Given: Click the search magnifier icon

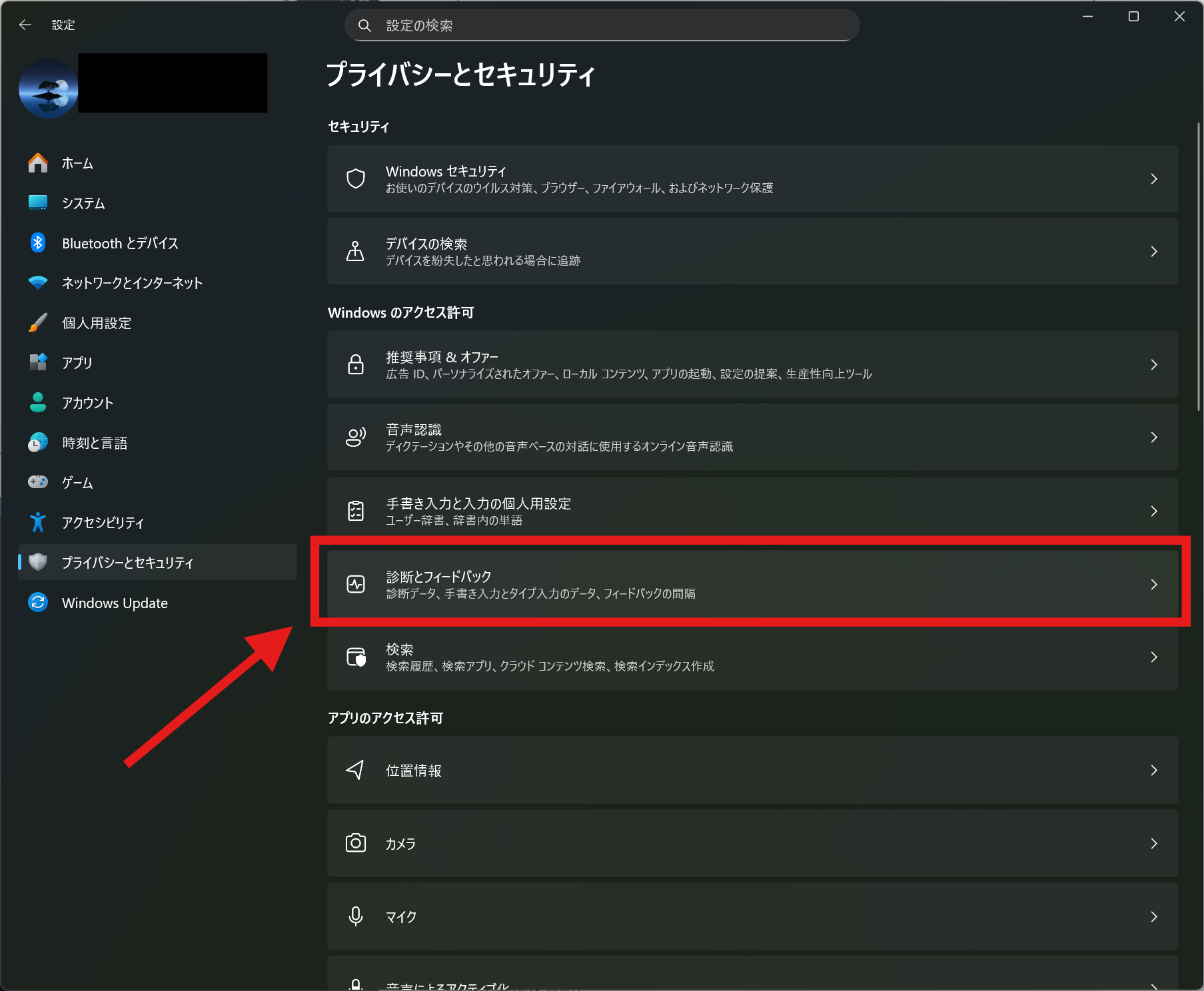Looking at the screenshot, I should pos(364,25).
